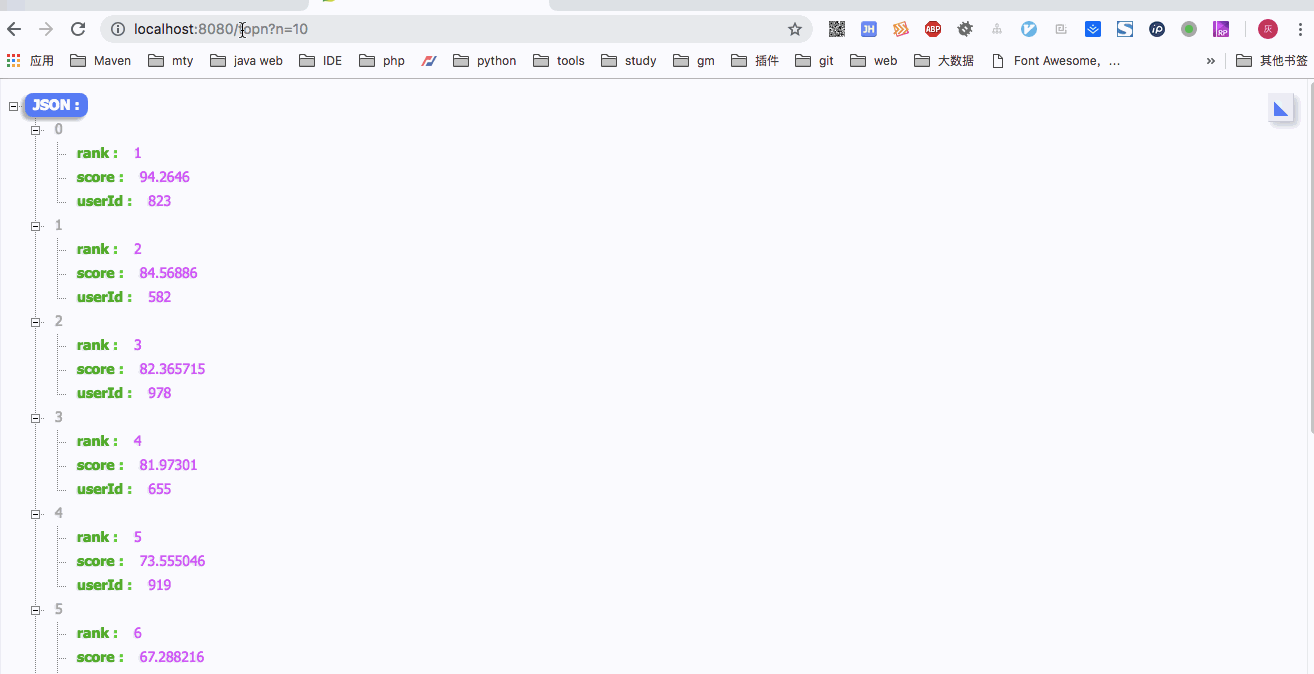The height and width of the screenshot is (674, 1314).
Task: Open the 应用 apps shortcut
Action: pos(30,61)
